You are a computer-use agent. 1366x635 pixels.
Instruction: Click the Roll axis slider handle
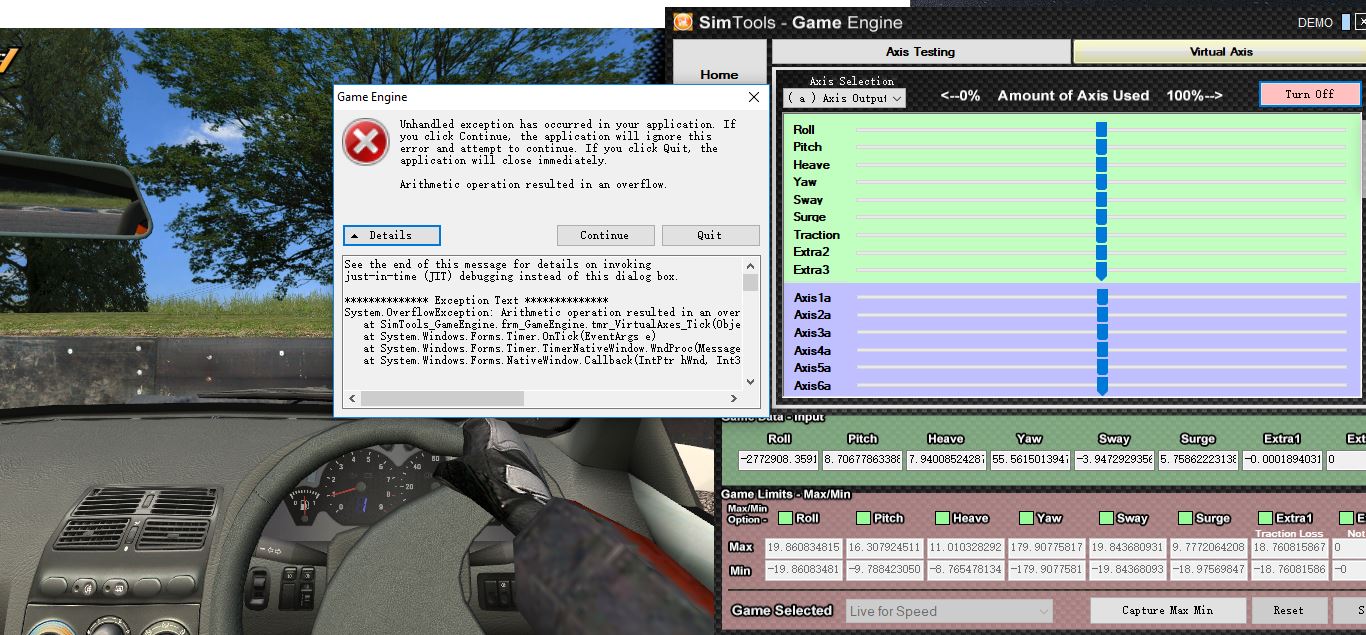pos(1101,129)
